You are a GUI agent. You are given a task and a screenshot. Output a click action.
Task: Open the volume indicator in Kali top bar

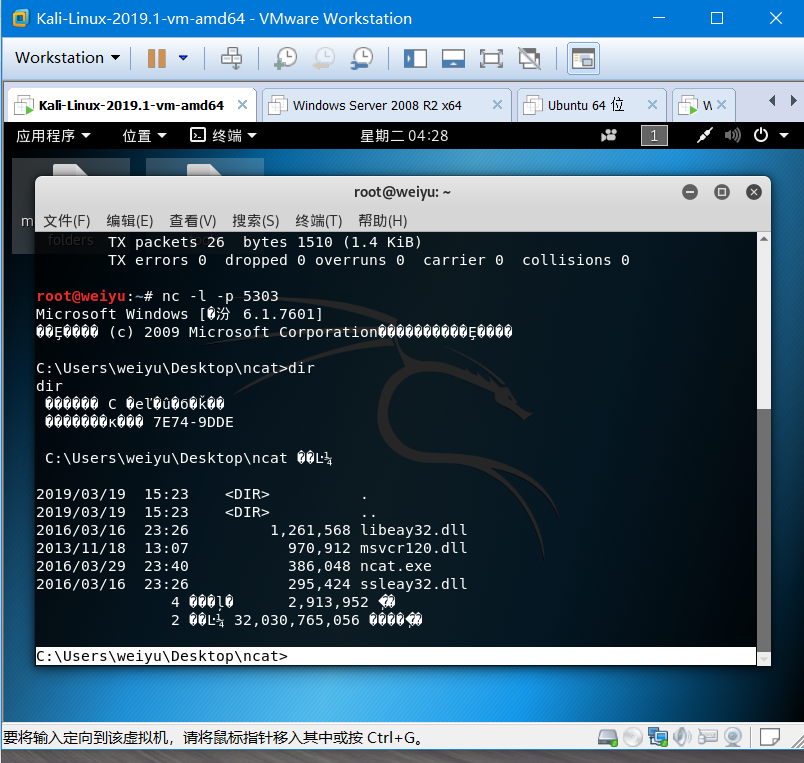[x=732, y=135]
